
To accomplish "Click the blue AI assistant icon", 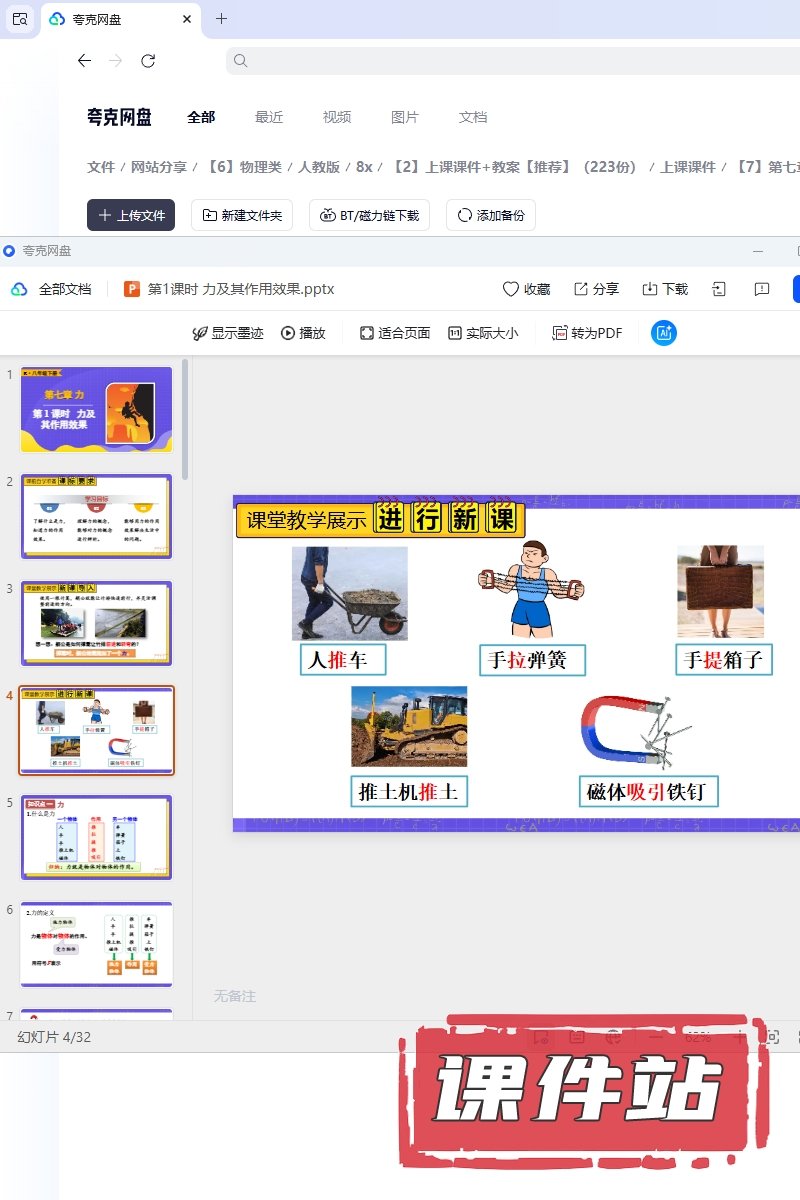I will [x=664, y=333].
